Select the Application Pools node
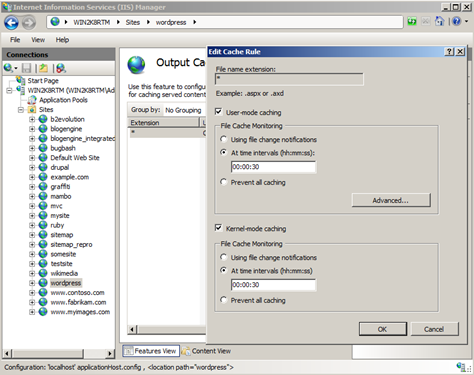 [63, 100]
